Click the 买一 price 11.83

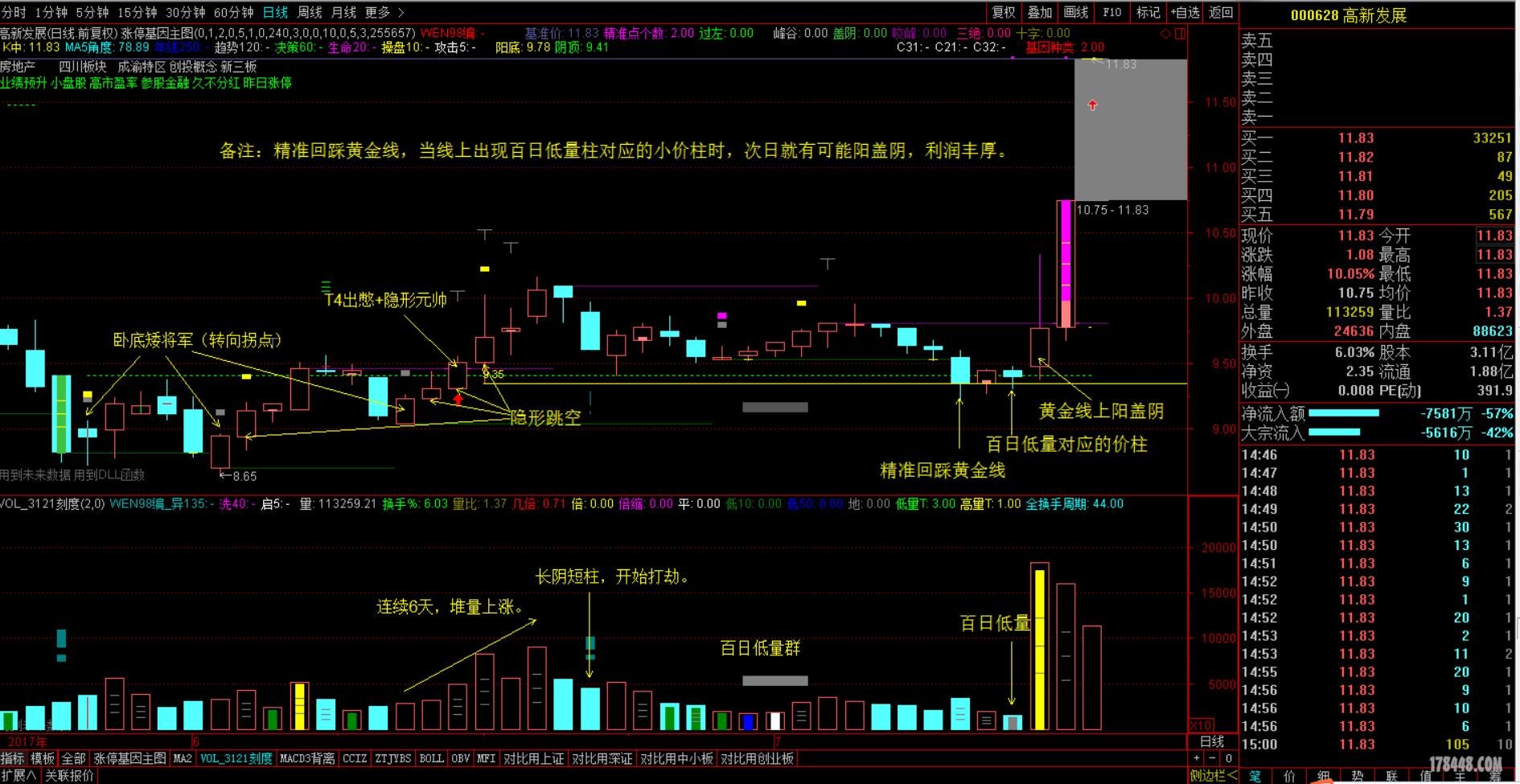click(1356, 138)
